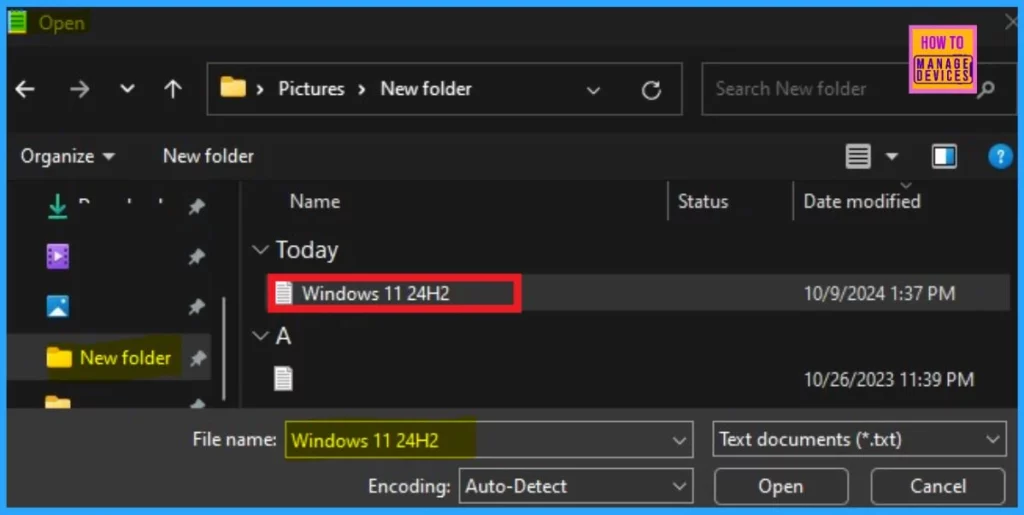Sort by the Date modified column

(x=861, y=201)
